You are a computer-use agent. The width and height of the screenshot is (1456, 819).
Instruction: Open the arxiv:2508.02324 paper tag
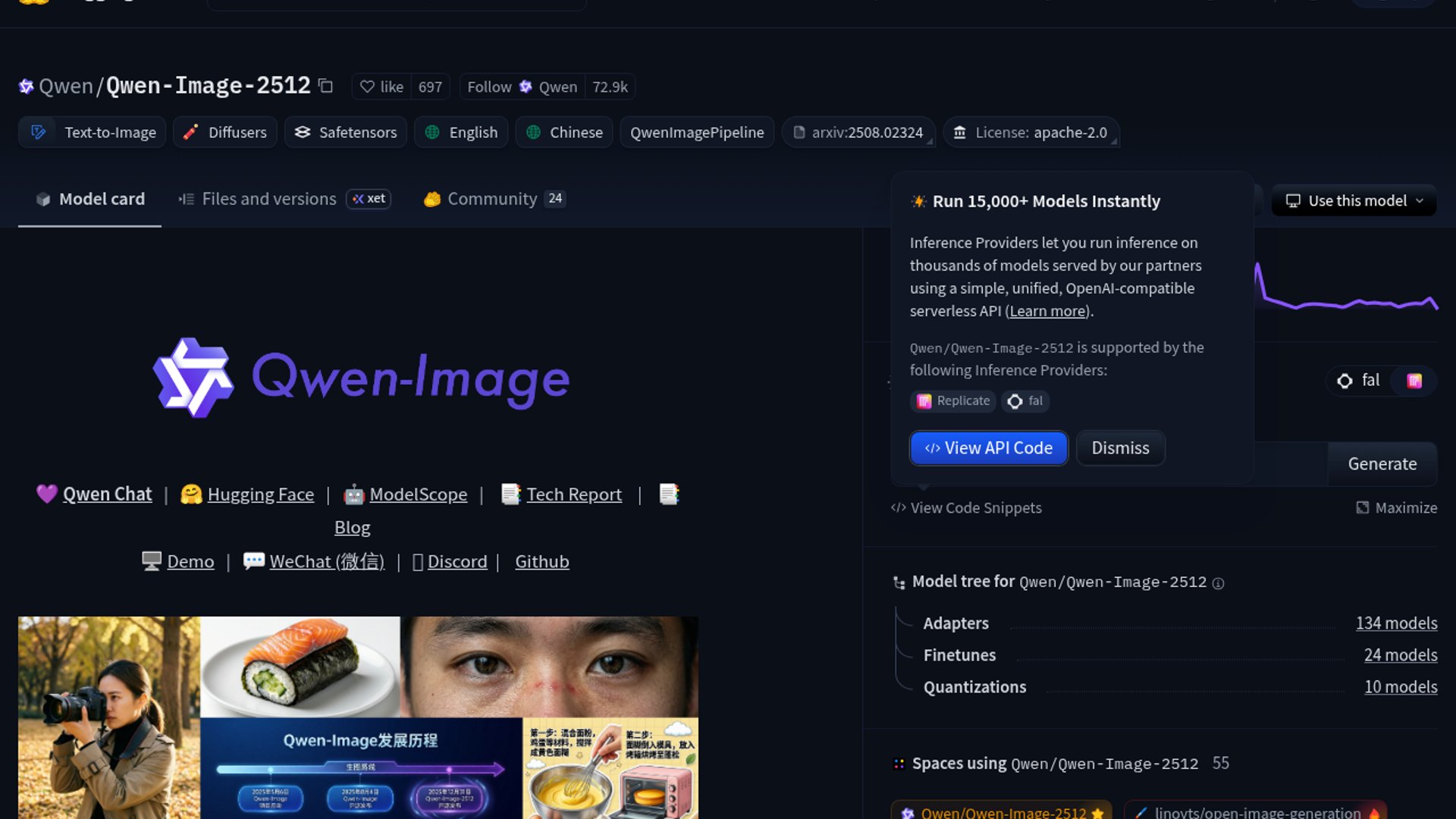(858, 133)
